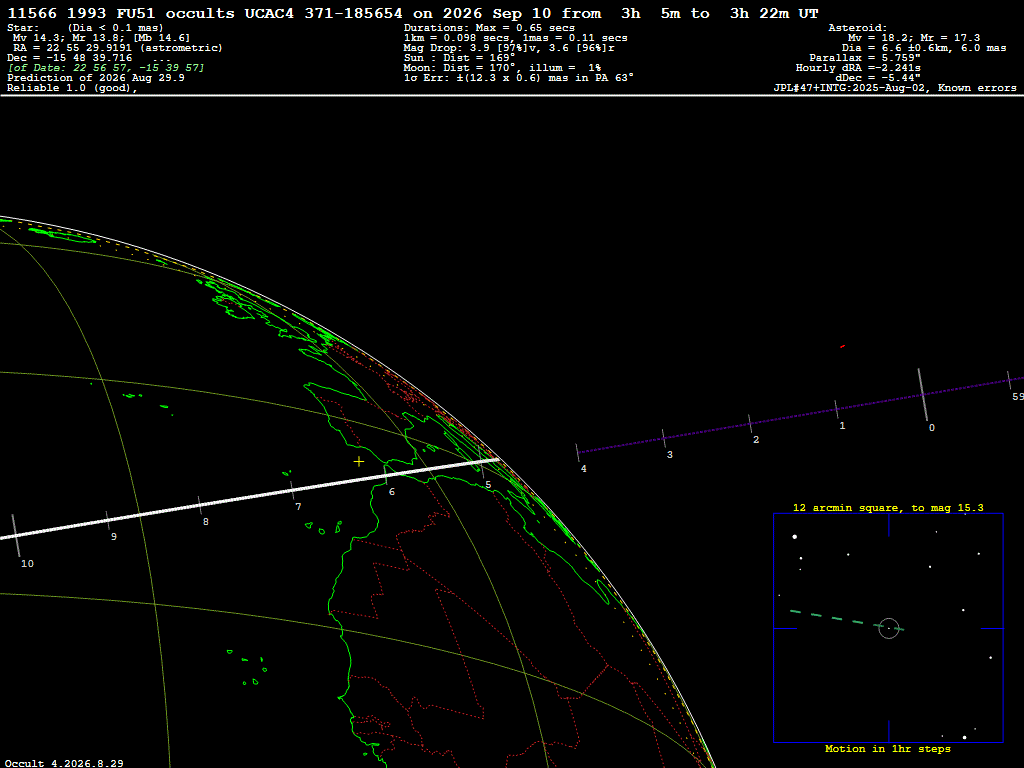Click tick marked 2 on purple dotted line
Image resolution: width=1024 pixels, height=768 pixels.
point(750,423)
